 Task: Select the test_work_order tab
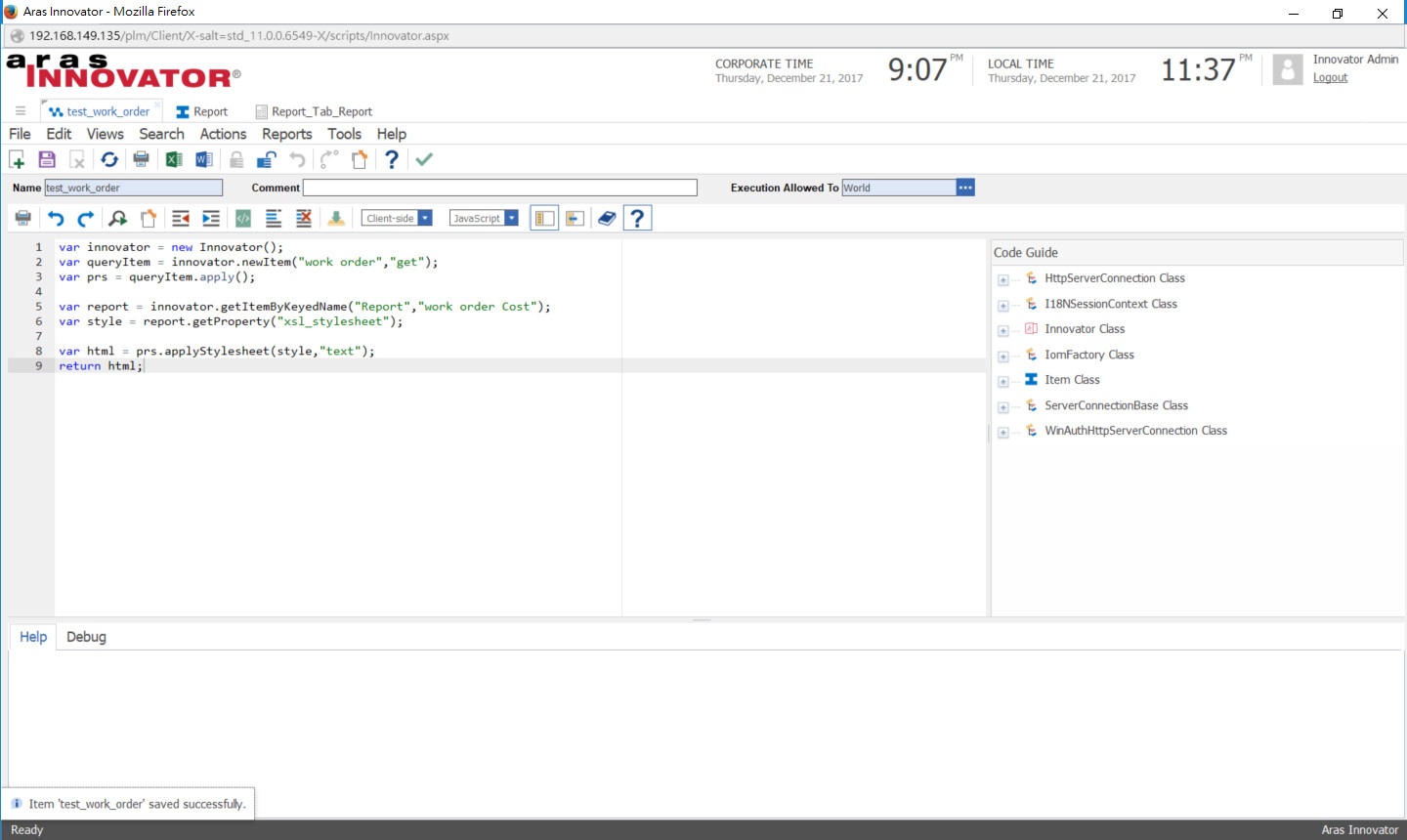pos(100,111)
